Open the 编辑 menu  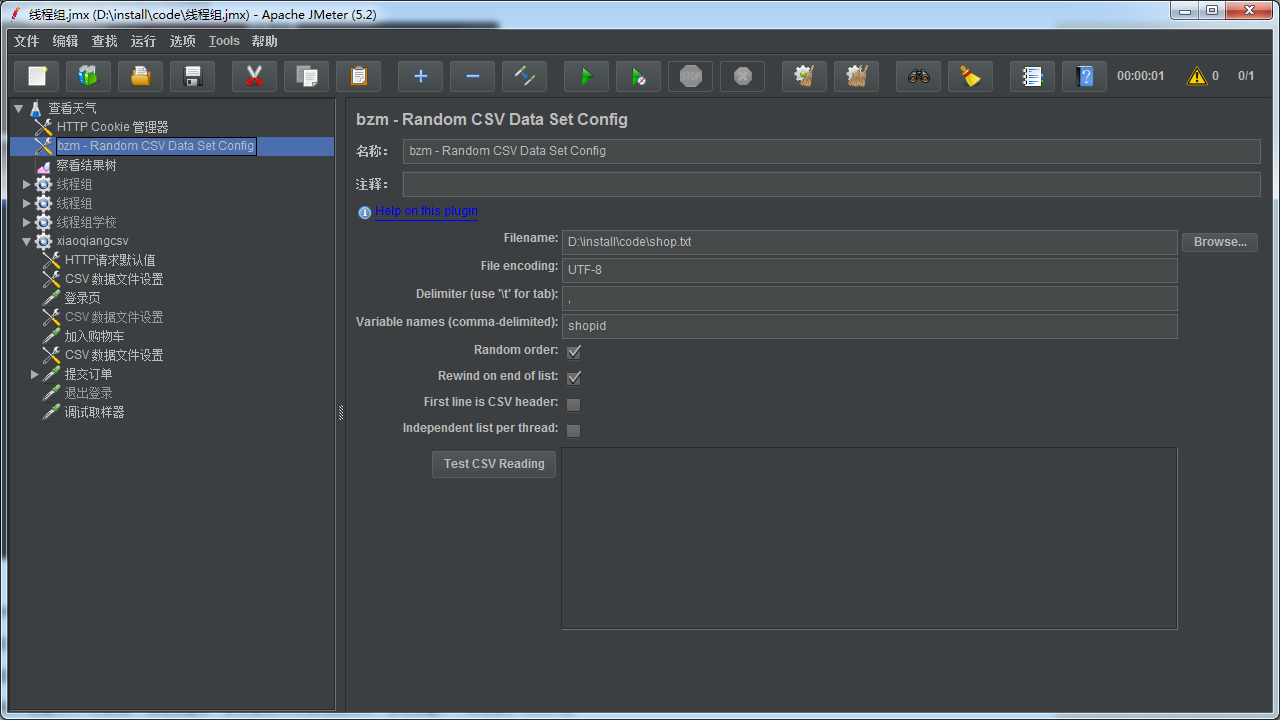click(x=65, y=41)
